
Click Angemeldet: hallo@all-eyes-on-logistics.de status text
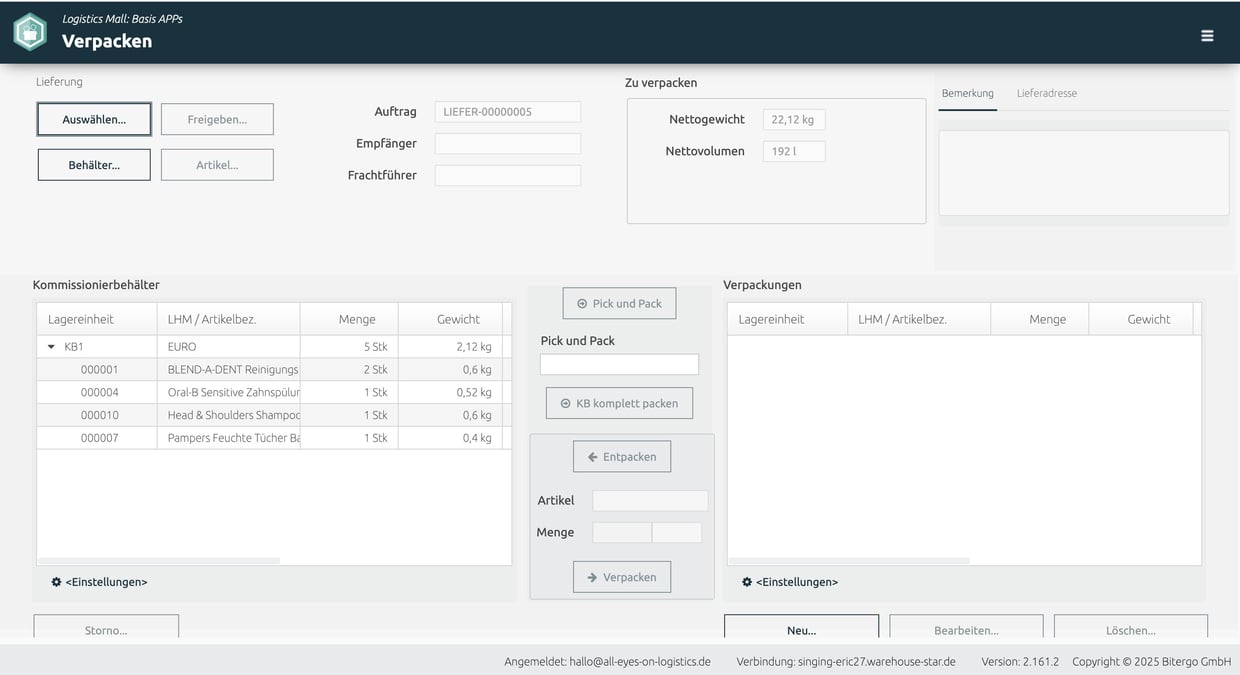tap(607, 661)
